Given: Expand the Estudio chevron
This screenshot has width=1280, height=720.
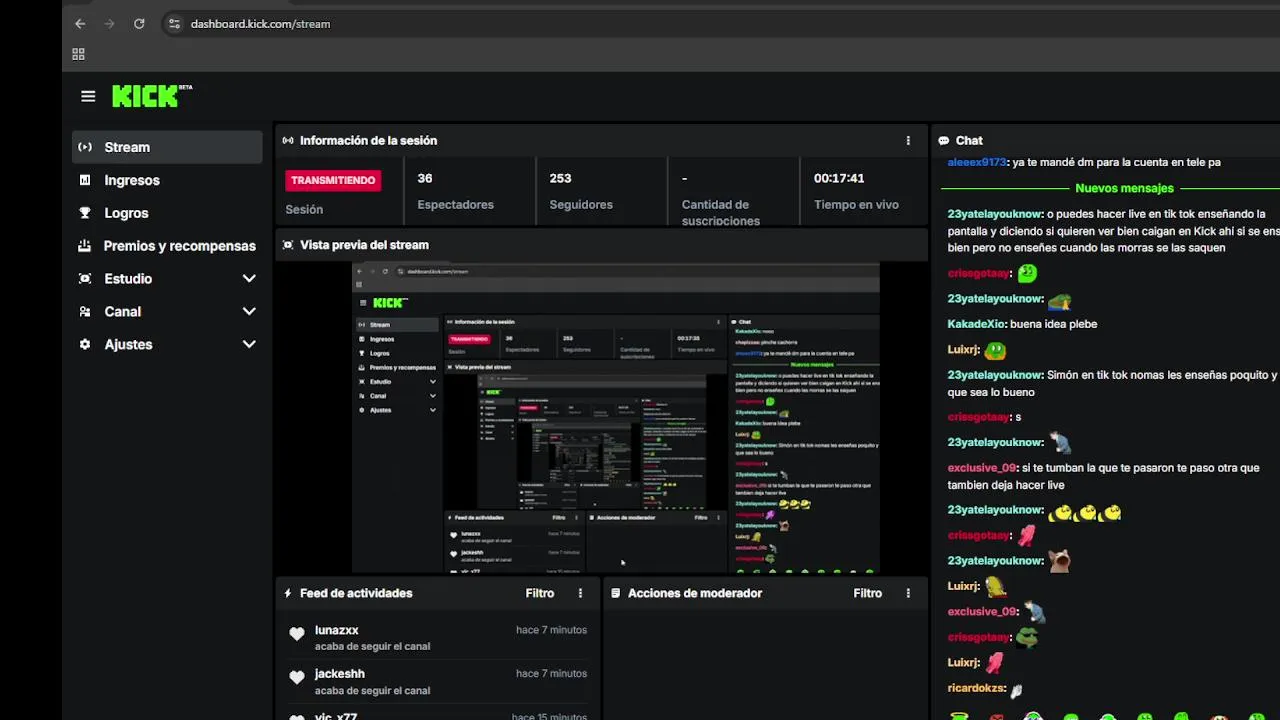Looking at the screenshot, I should point(249,279).
